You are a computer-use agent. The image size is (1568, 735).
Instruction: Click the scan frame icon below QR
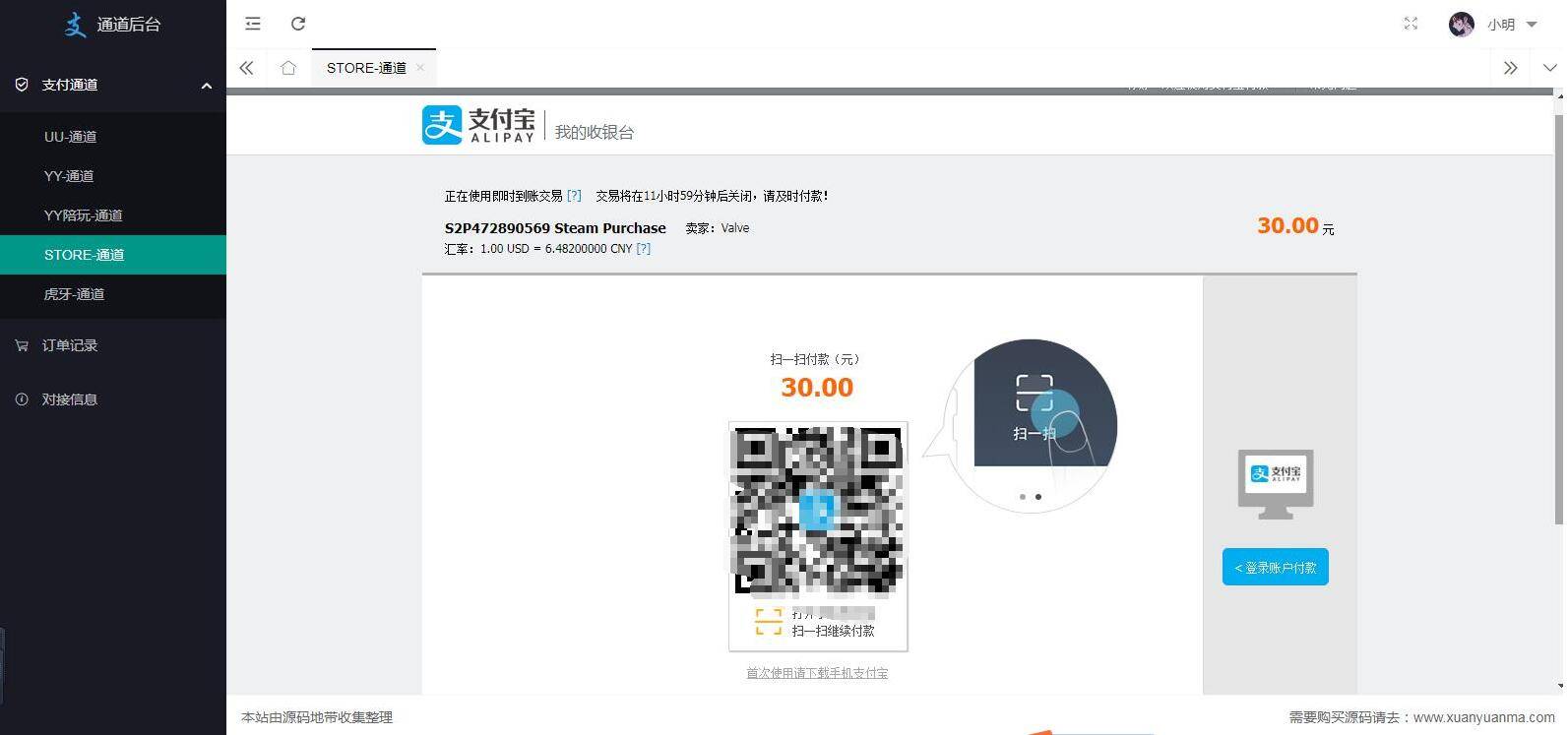coord(768,622)
